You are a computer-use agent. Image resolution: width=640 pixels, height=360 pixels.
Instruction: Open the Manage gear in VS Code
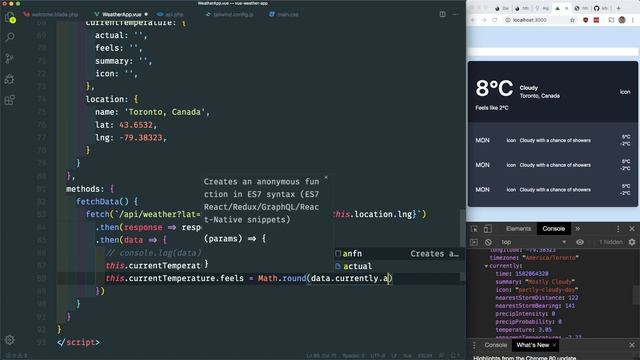(10, 340)
